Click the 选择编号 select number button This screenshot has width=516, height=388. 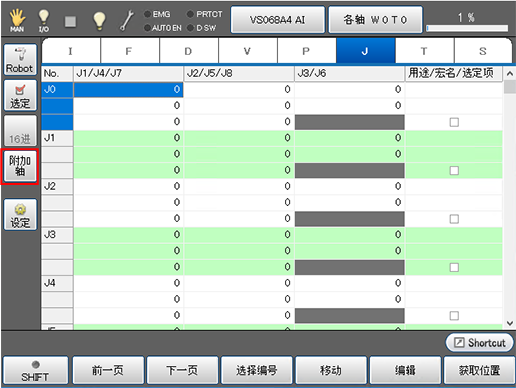pos(257,370)
